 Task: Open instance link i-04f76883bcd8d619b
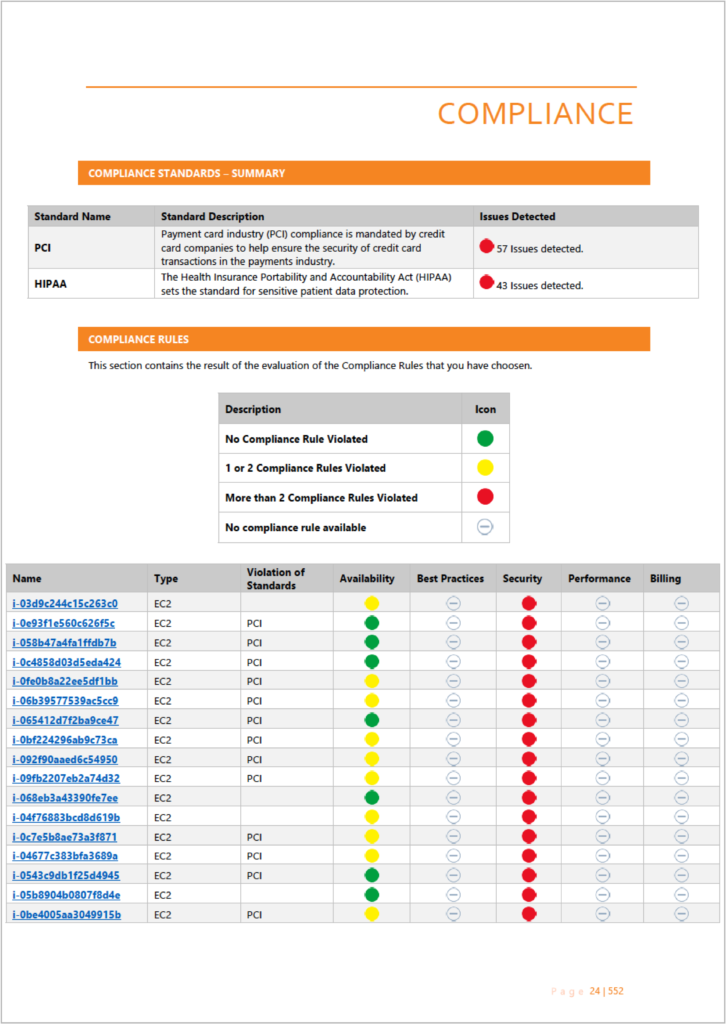tap(66, 818)
